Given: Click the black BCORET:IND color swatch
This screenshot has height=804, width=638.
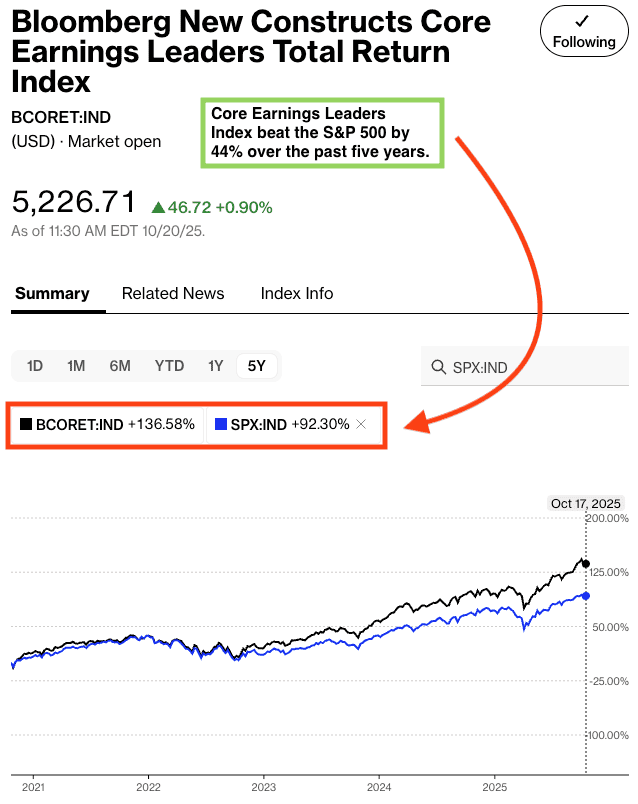Looking at the screenshot, I should (26, 424).
